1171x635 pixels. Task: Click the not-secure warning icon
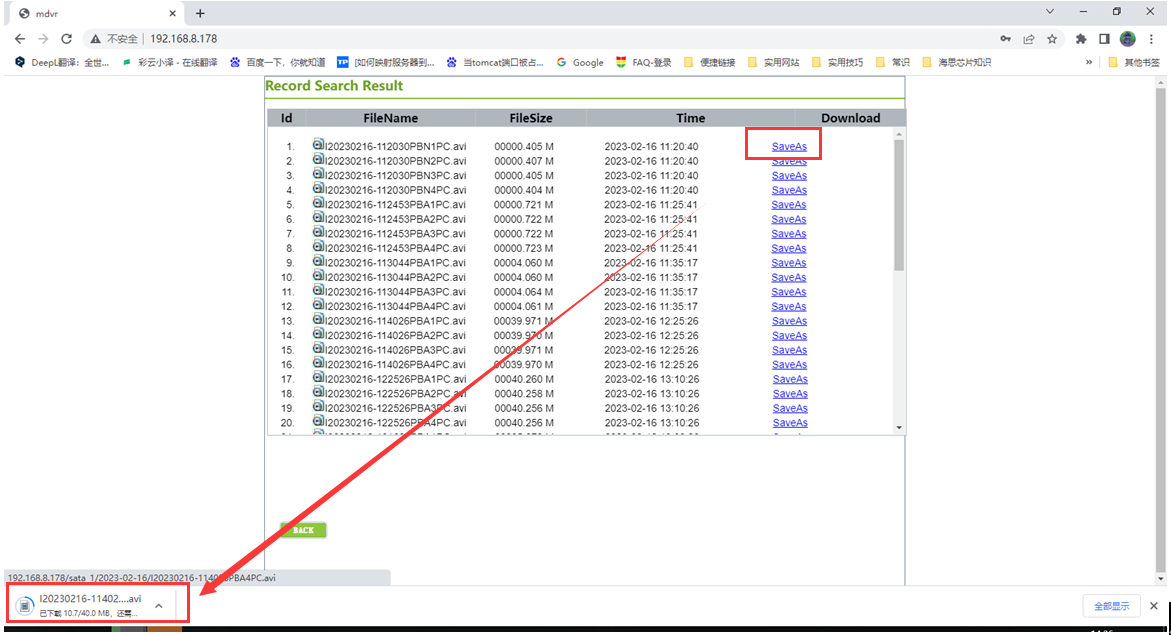point(96,39)
